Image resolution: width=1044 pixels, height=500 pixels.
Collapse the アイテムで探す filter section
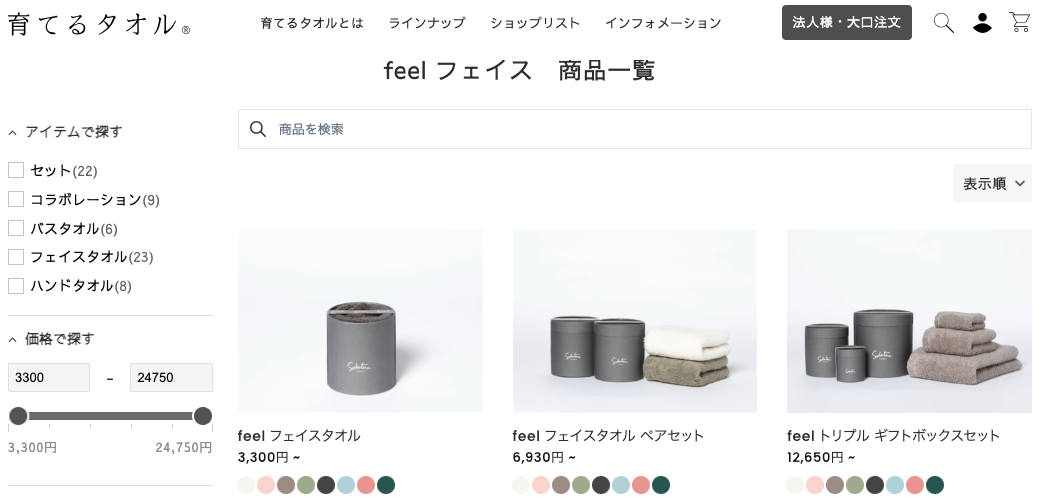tap(13, 132)
